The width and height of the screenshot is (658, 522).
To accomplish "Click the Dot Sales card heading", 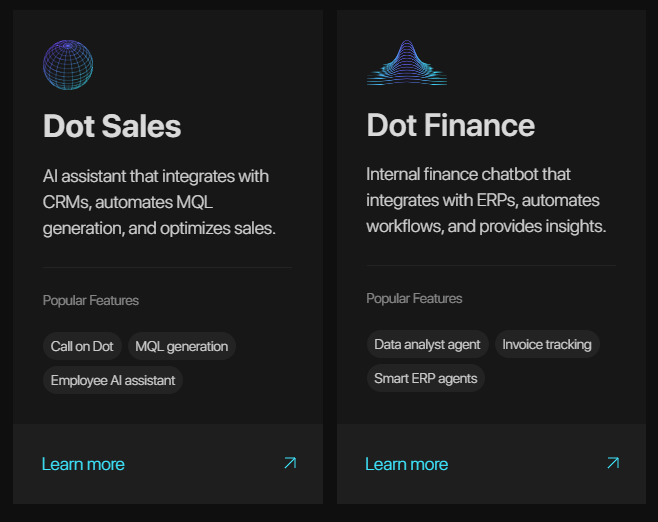I will 112,126.
